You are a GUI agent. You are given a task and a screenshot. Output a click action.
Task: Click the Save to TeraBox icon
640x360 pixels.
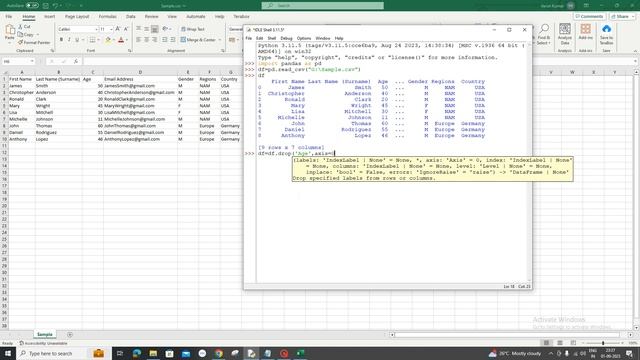(x=607, y=29)
